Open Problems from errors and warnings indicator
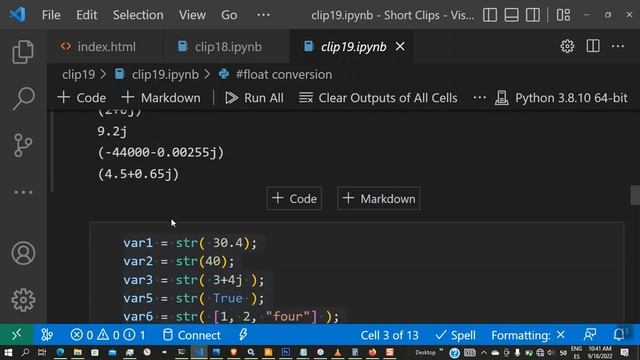Screen dimensions: 640x360 click(x=108, y=335)
